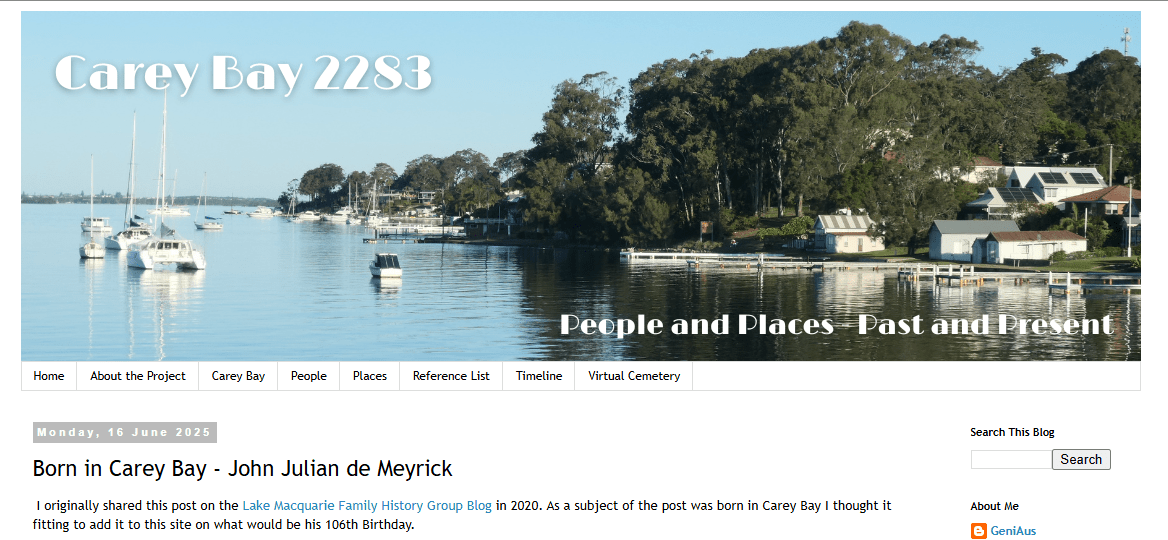Open the Virtual Cemetery tab
The image size is (1168, 540).
point(634,376)
